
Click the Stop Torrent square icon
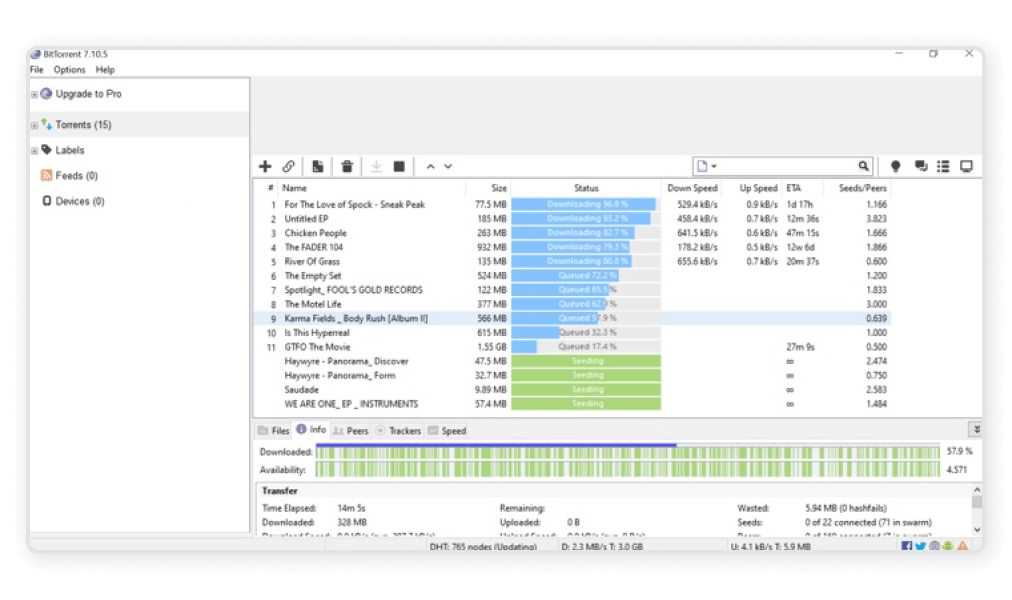[399, 166]
